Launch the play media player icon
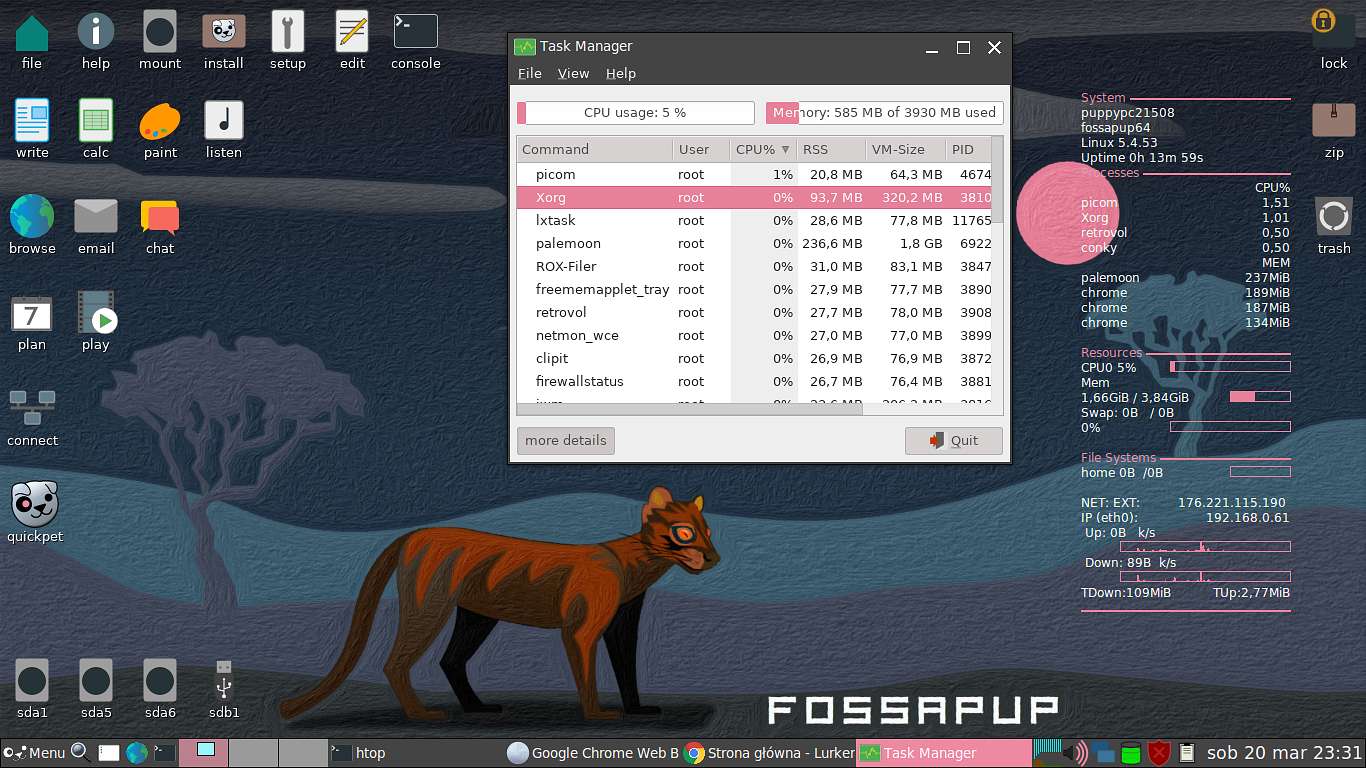 coord(96,312)
